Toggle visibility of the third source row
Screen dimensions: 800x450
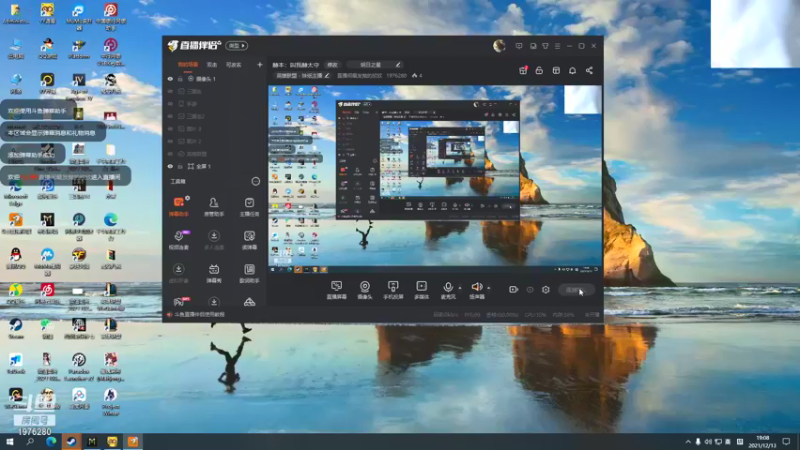pos(170,104)
